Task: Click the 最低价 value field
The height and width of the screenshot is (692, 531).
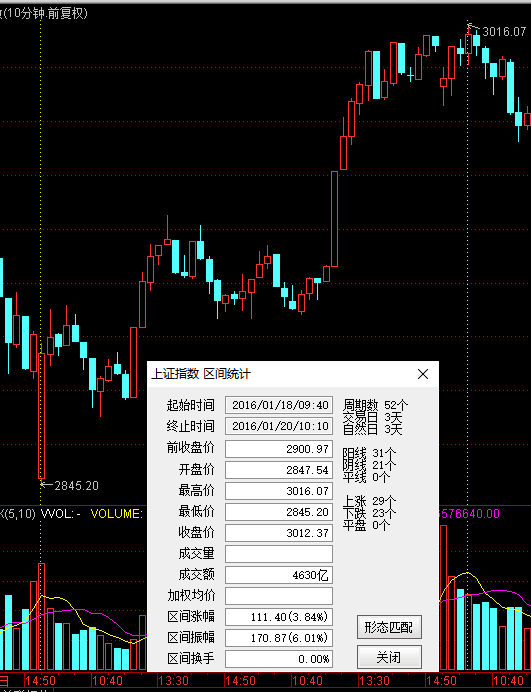Action: point(279,512)
